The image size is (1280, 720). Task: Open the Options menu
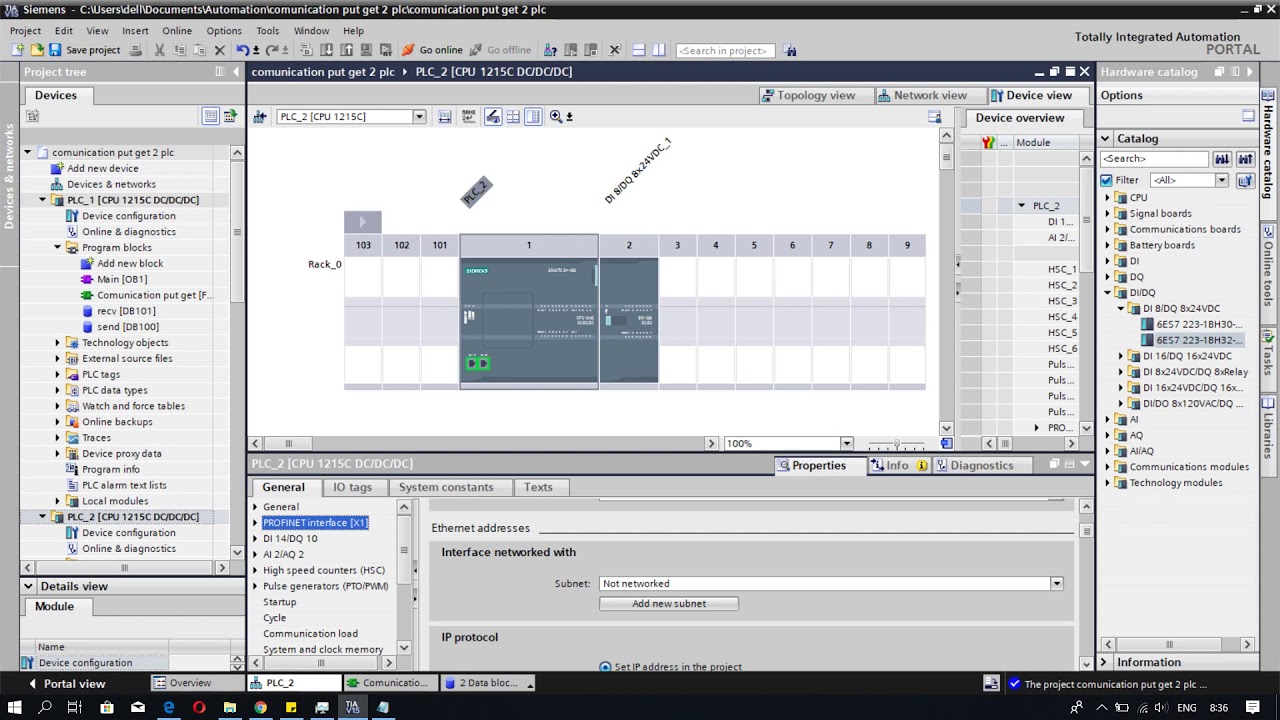click(x=224, y=31)
